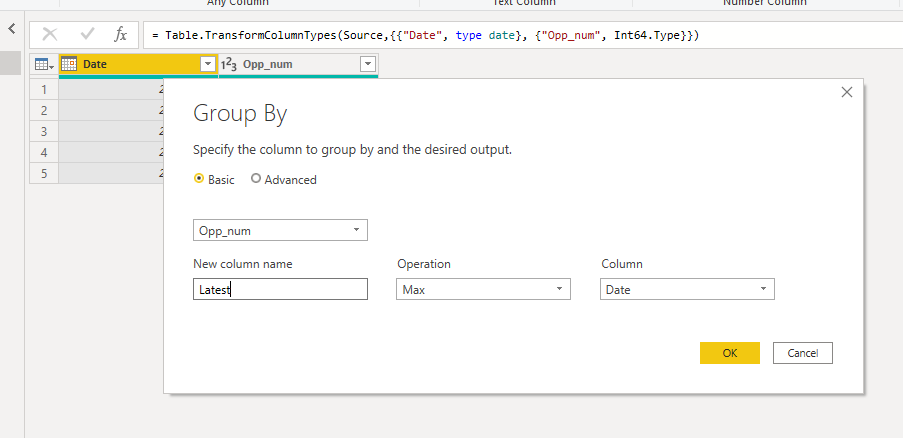Click inside the formula bar text
The width and height of the screenshot is (903, 438).
[x=426, y=35]
